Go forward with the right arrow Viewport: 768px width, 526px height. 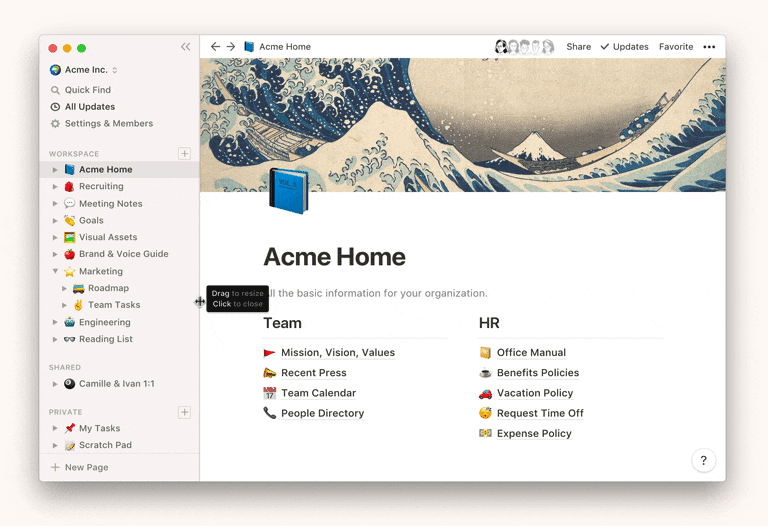point(231,47)
